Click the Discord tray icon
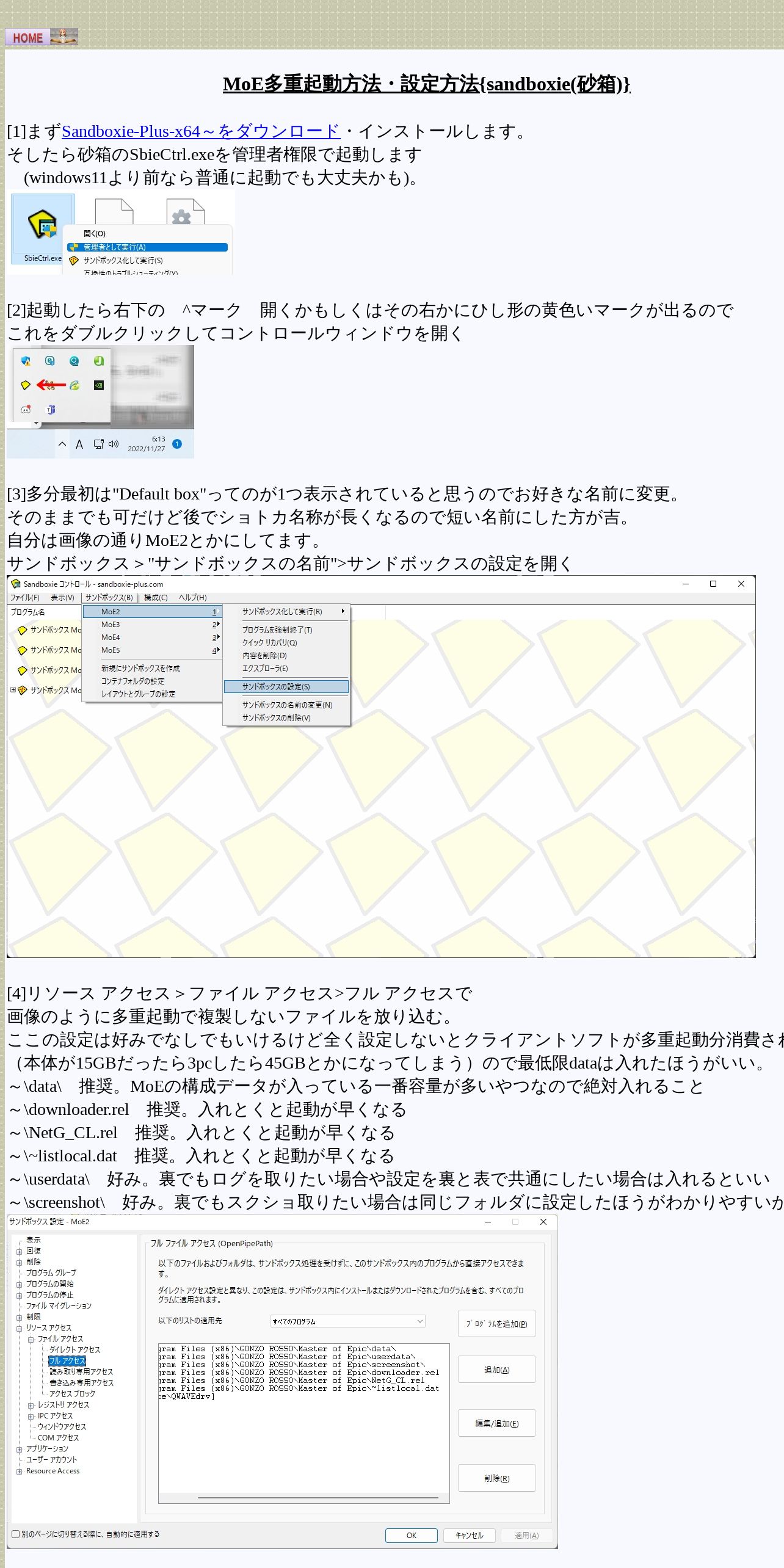 [x=26, y=409]
